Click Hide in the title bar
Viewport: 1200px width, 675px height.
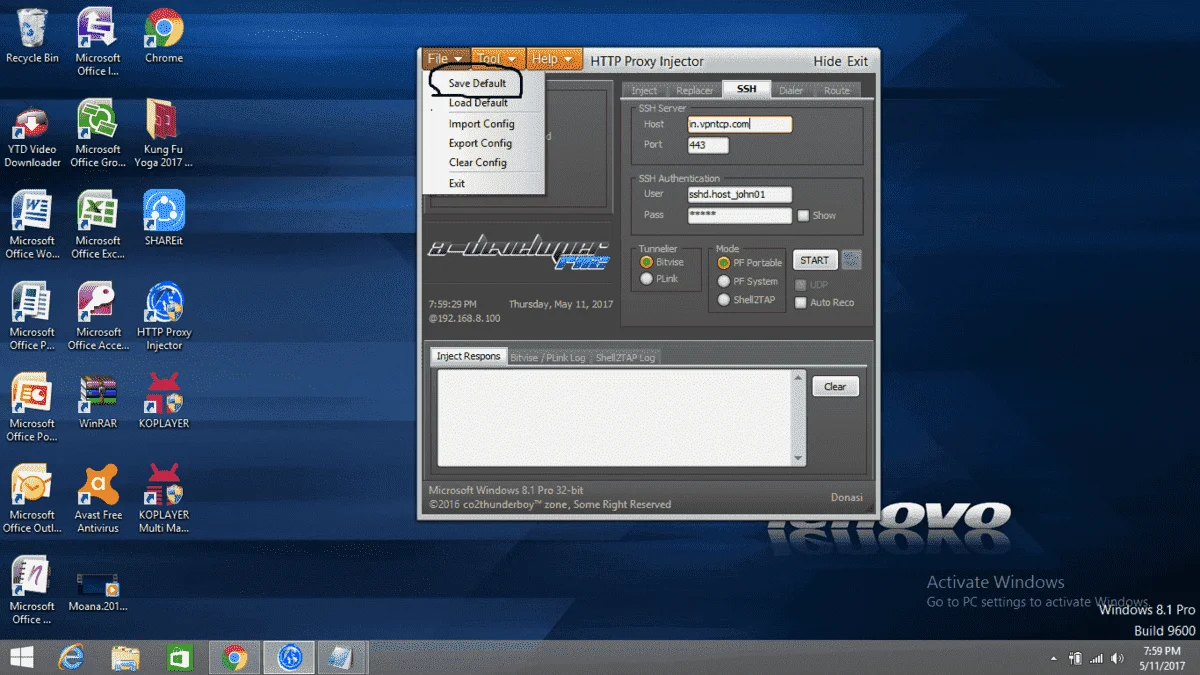(827, 61)
